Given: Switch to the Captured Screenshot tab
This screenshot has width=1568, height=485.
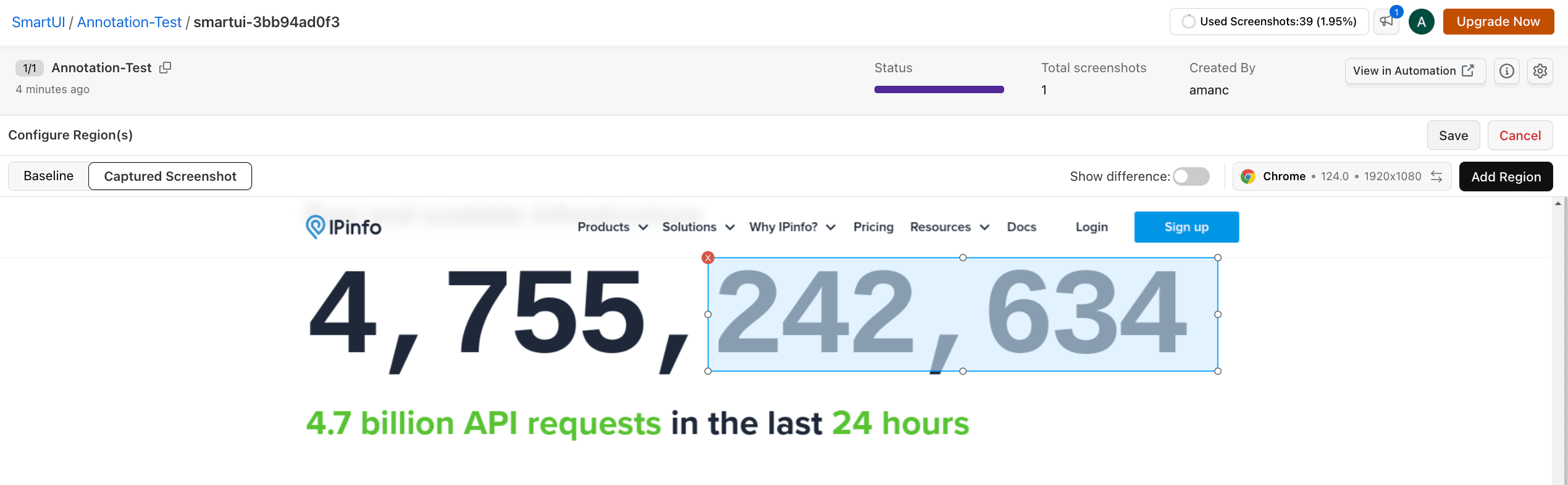Looking at the screenshot, I should pos(170,176).
